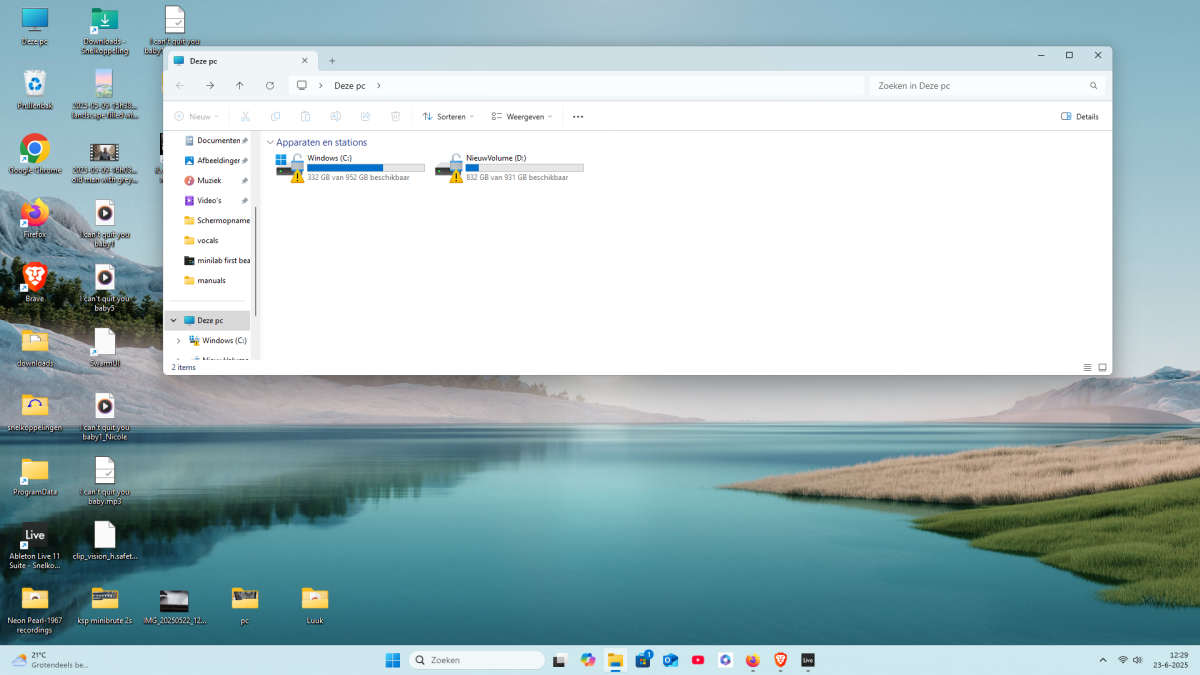Screen dimensions: 1200x675
Task: Select the ProgramData folder on desktop
Action: [35, 476]
